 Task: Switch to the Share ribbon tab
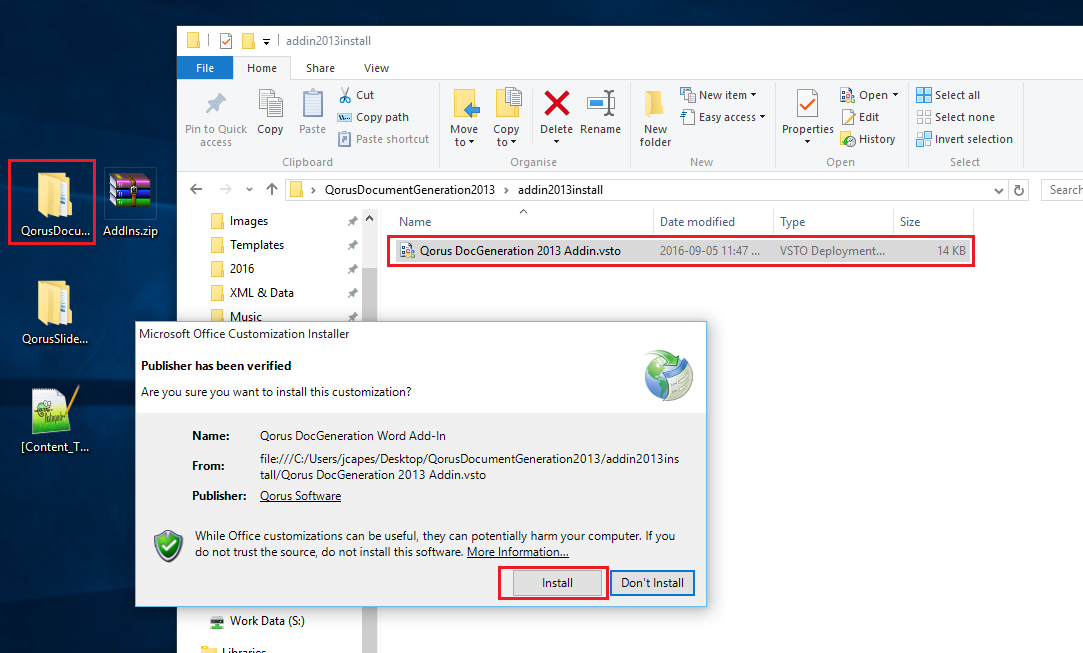click(x=320, y=68)
